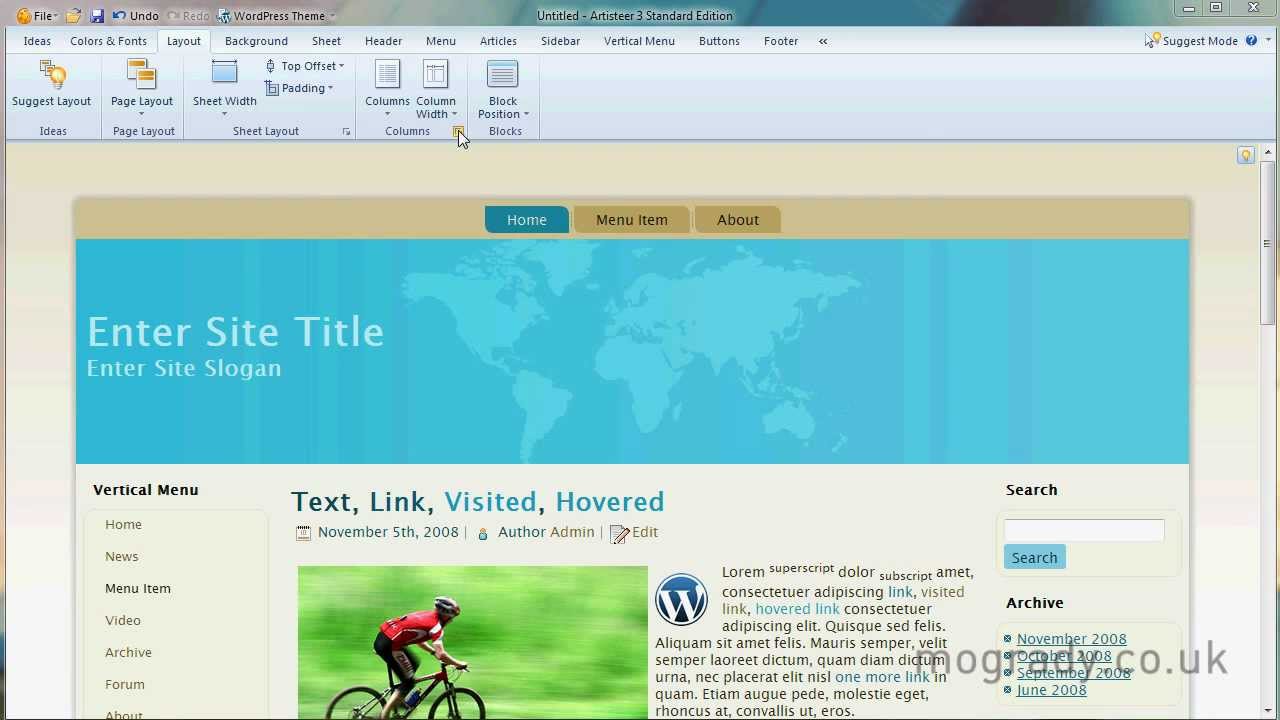Open the Column Width dropdown
Screen dimensions: 1280x720
pos(436,87)
